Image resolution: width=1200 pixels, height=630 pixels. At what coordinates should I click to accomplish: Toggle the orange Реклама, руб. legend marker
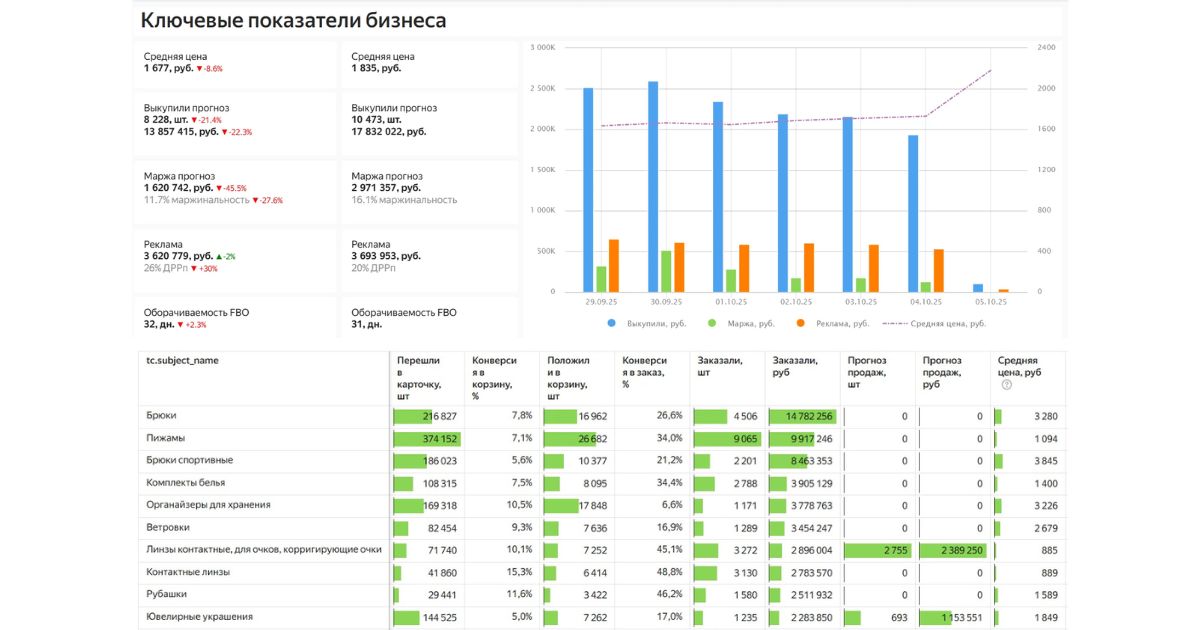pyautogui.click(x=801, y=323)
